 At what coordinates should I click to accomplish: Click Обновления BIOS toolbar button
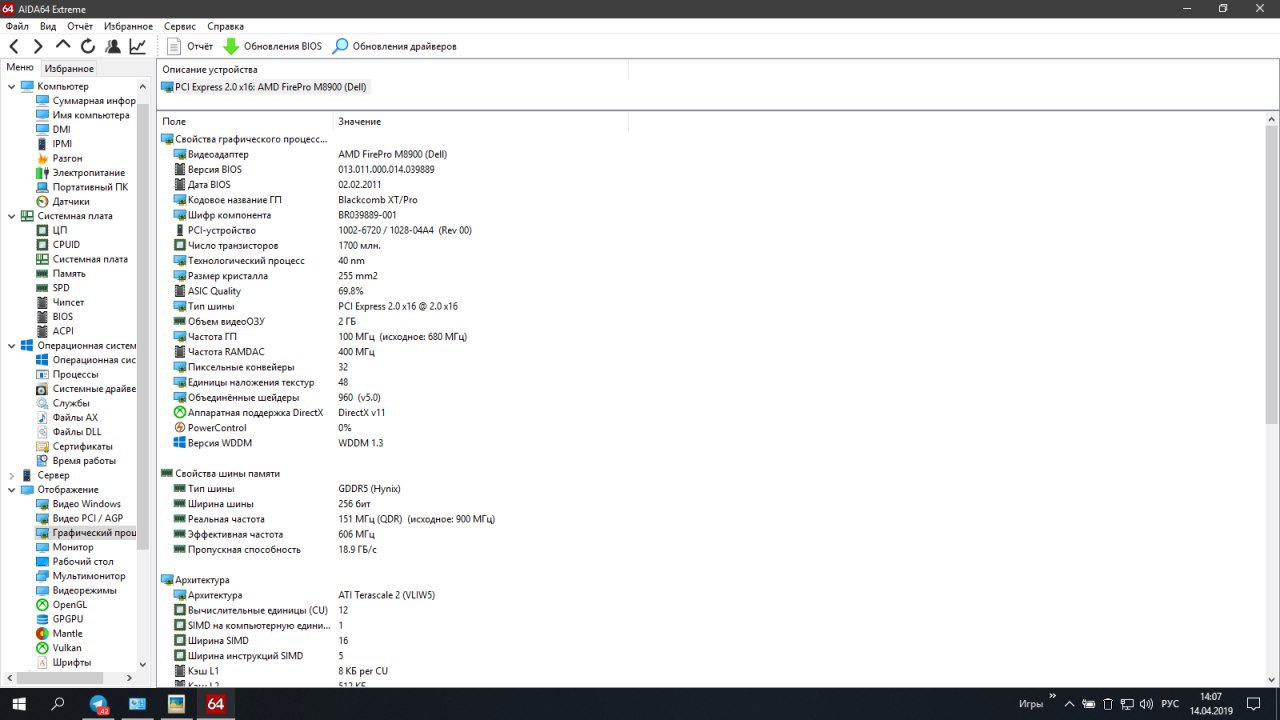pos(273,46)
